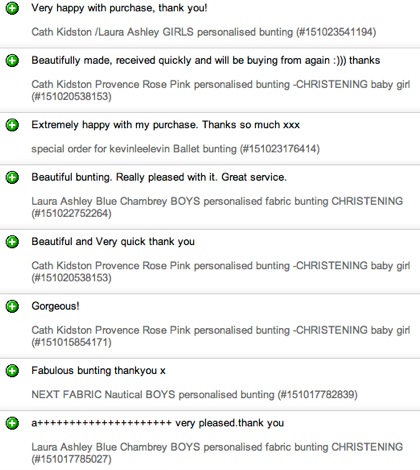Image resolution: width=420 pixels, height=470 pixels.
Task: Click 'Extremely happy with my purchase' comment
Action: pos(165,125)
